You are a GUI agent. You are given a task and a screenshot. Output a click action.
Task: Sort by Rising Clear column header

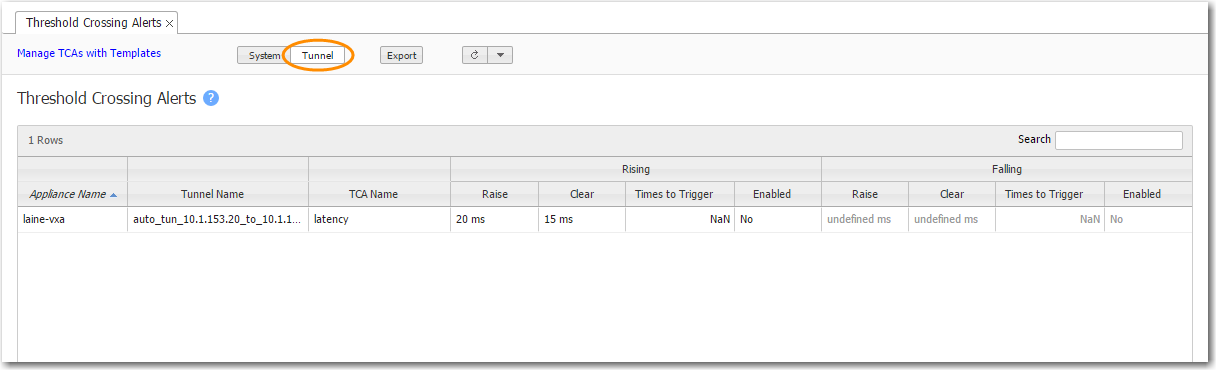click(582, 194)
